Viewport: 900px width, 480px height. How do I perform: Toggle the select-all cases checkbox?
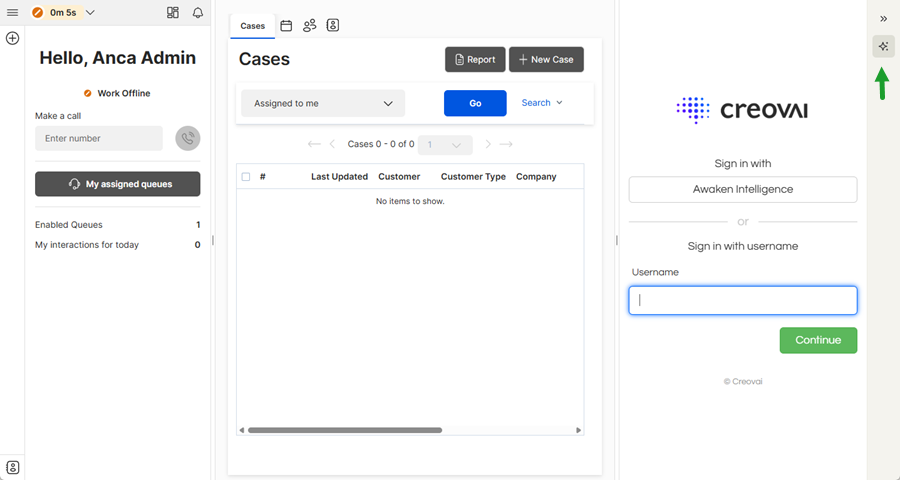246,177
